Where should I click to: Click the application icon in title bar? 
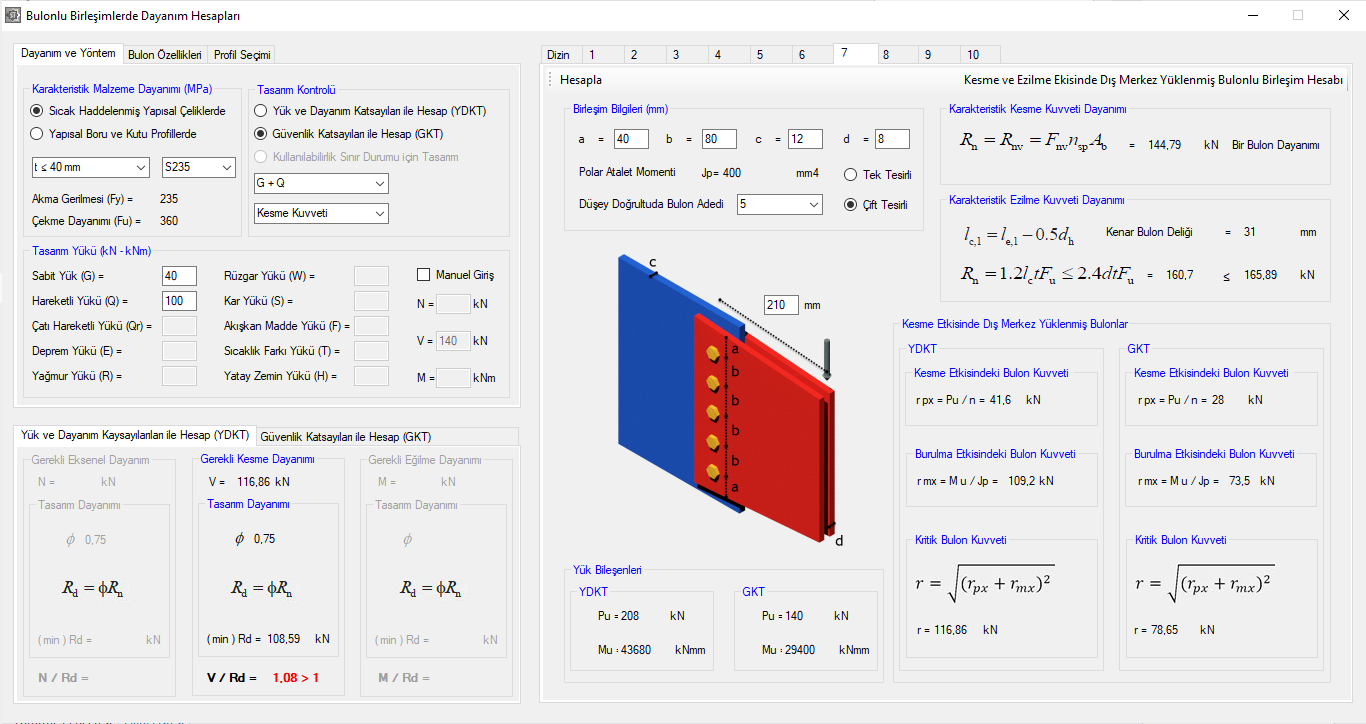pos(12,15)
